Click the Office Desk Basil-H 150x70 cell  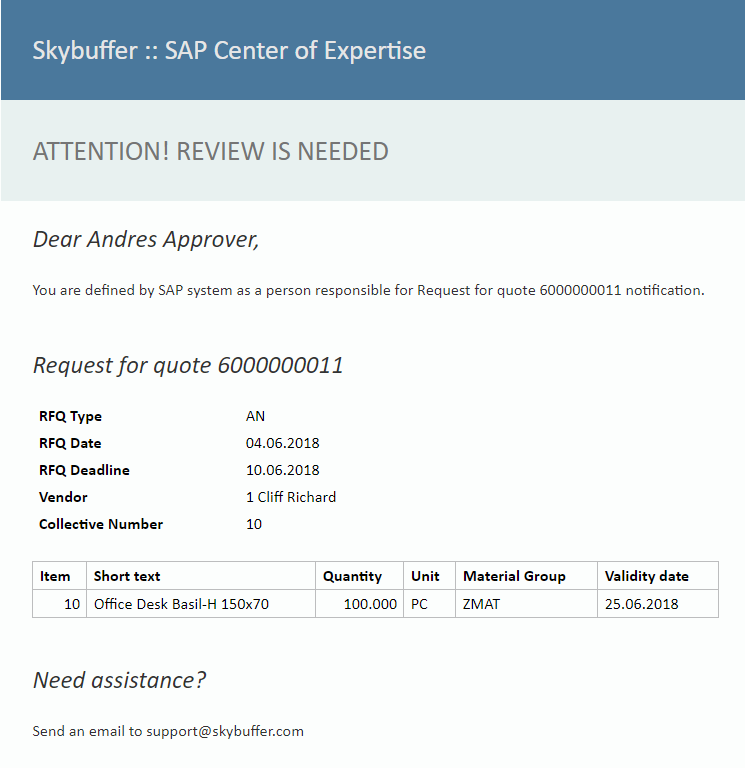[x=181, y=604]
